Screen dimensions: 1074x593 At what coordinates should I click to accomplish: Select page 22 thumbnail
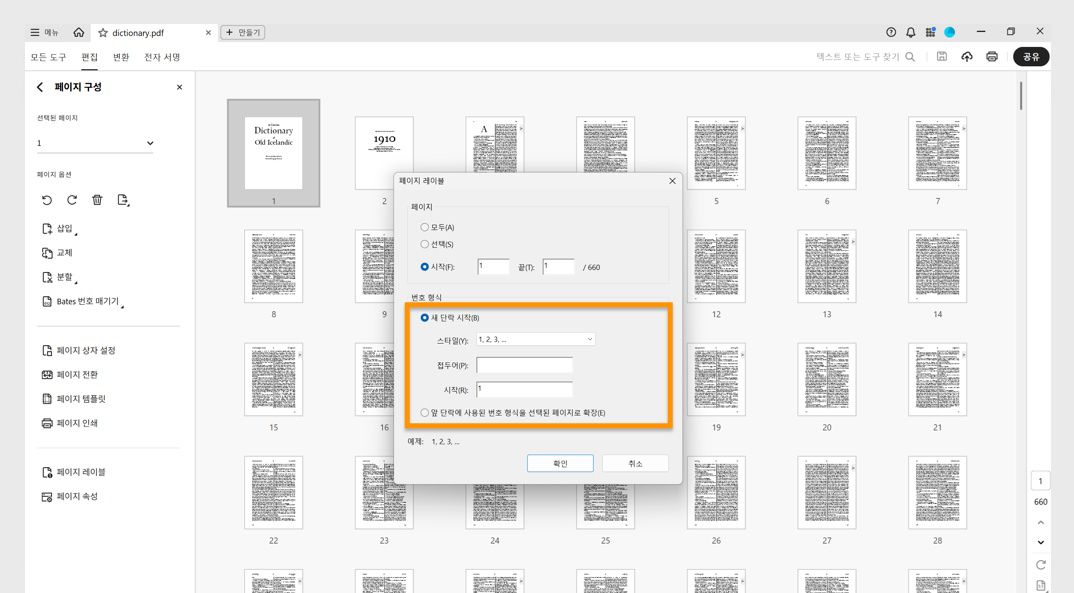(273, 492)
